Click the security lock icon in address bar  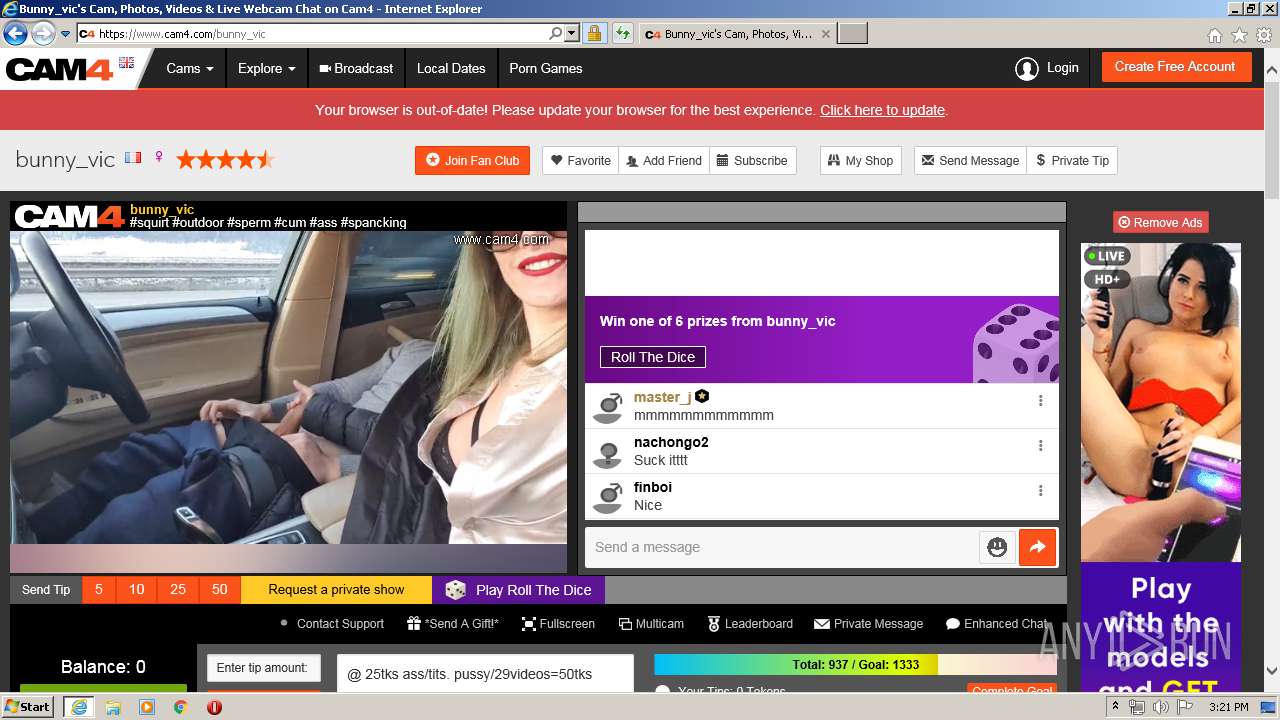[594, 34]
